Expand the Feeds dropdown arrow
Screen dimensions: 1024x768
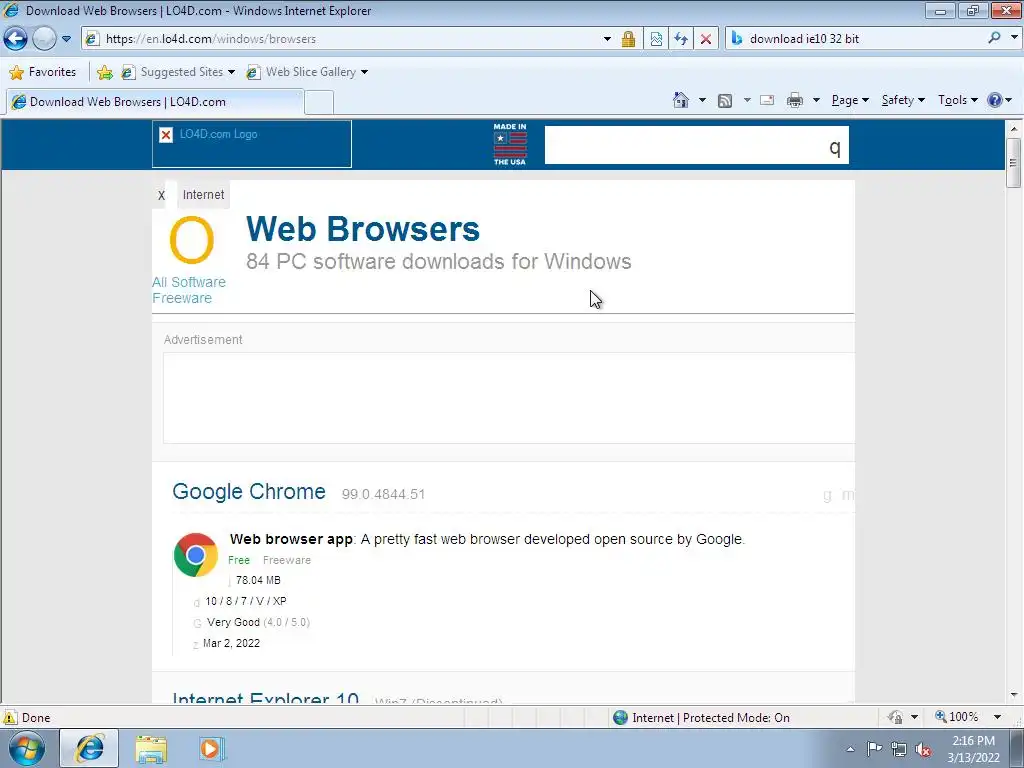point(746,101)
